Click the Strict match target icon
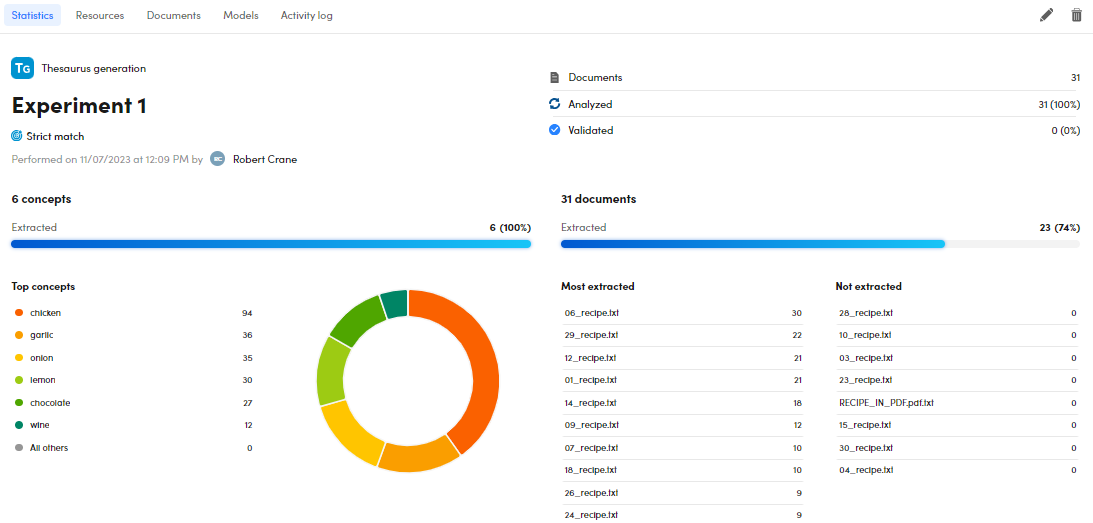Viewport: 1093px width, 523px height. coord(17,136)
